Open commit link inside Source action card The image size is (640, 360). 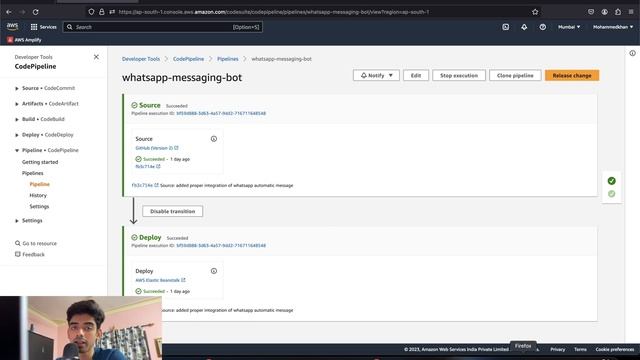148,167
